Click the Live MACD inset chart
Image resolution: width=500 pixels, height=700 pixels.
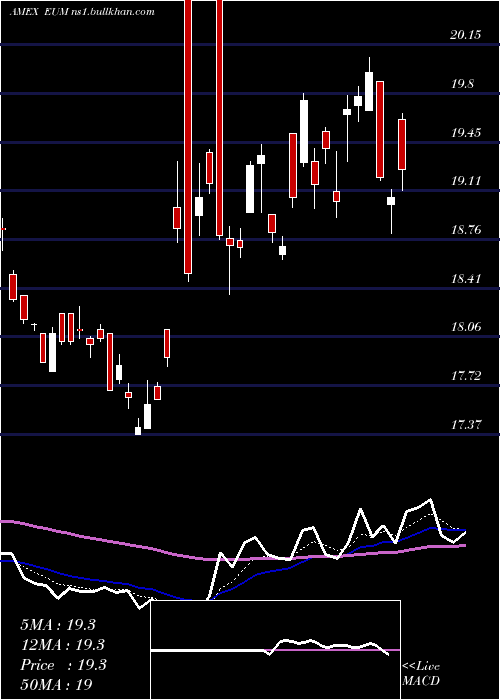tap(275, 650)
